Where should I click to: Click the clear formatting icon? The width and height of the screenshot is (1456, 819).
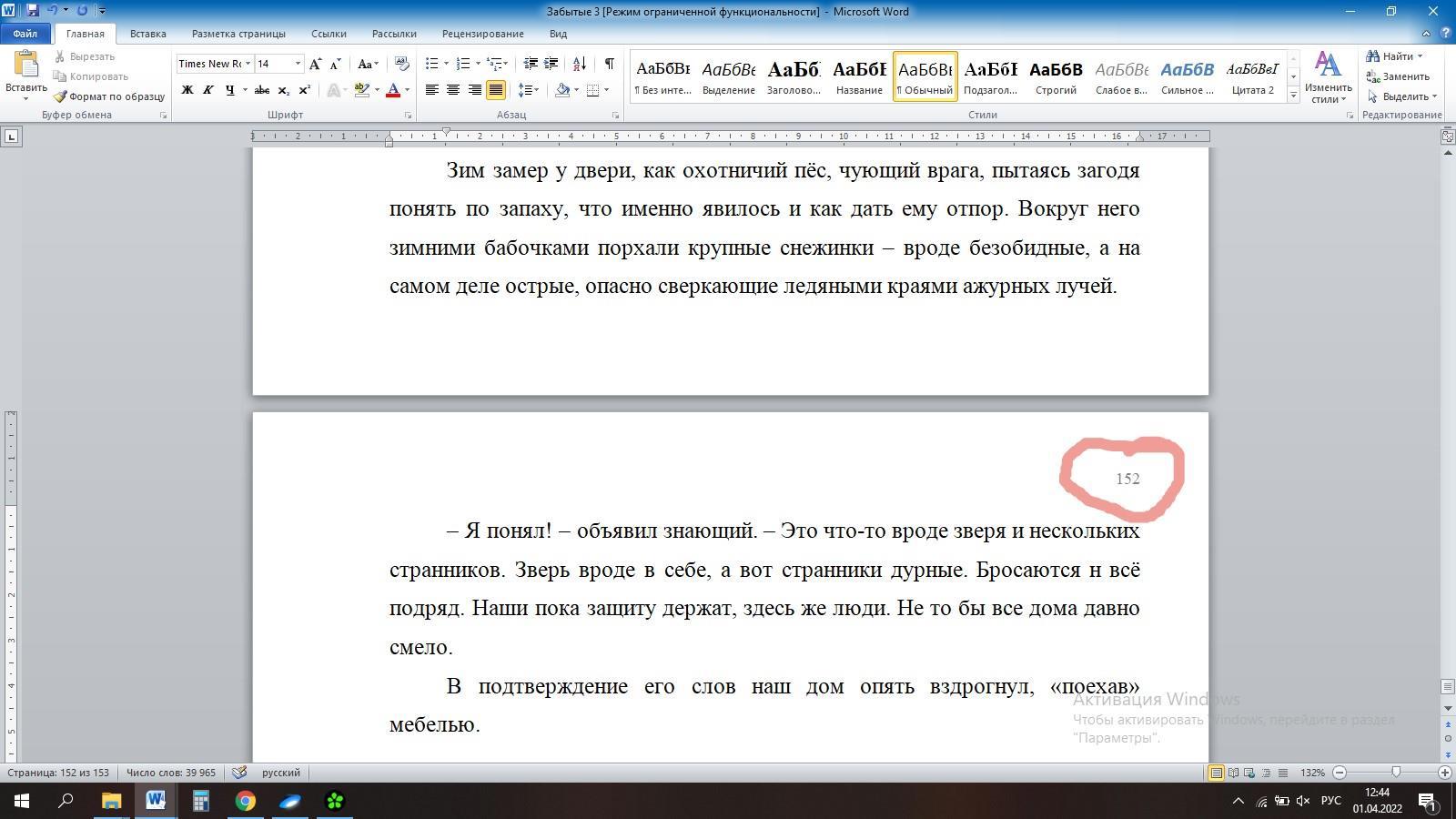click(x=401, y=64)
